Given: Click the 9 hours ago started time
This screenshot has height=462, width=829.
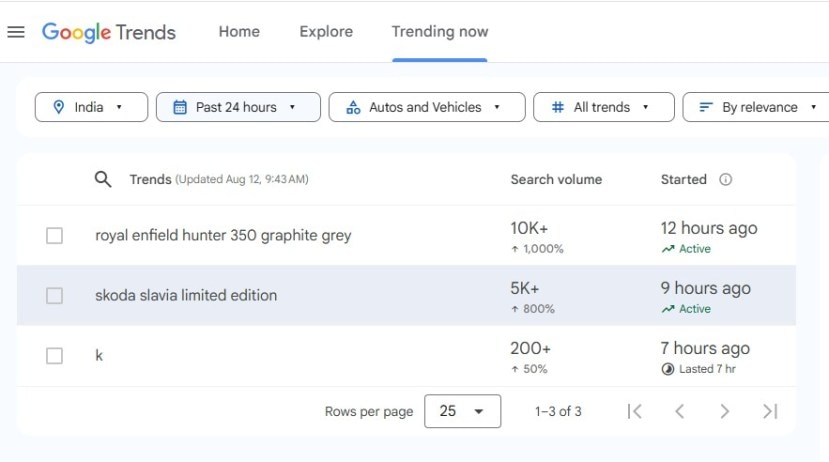Looking at the screenshot, I should tap(705, 289).
